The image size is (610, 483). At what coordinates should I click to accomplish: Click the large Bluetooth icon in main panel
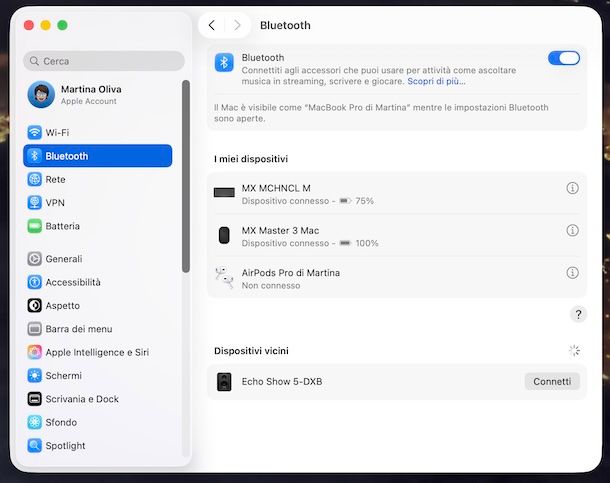(x=224, y=63)
